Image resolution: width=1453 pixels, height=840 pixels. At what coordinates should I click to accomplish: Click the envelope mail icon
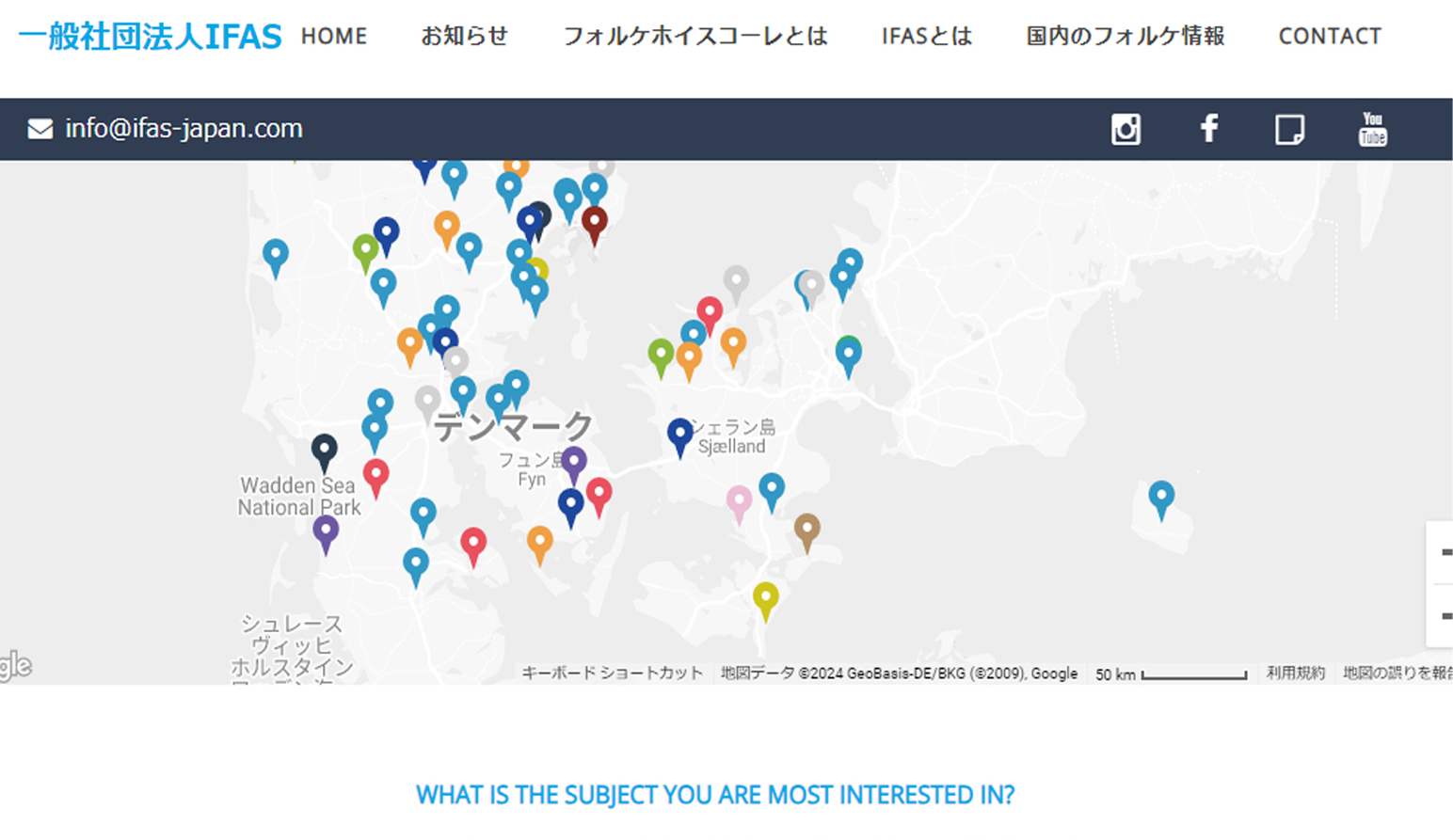pyautogui.click(x=40, y=129)
